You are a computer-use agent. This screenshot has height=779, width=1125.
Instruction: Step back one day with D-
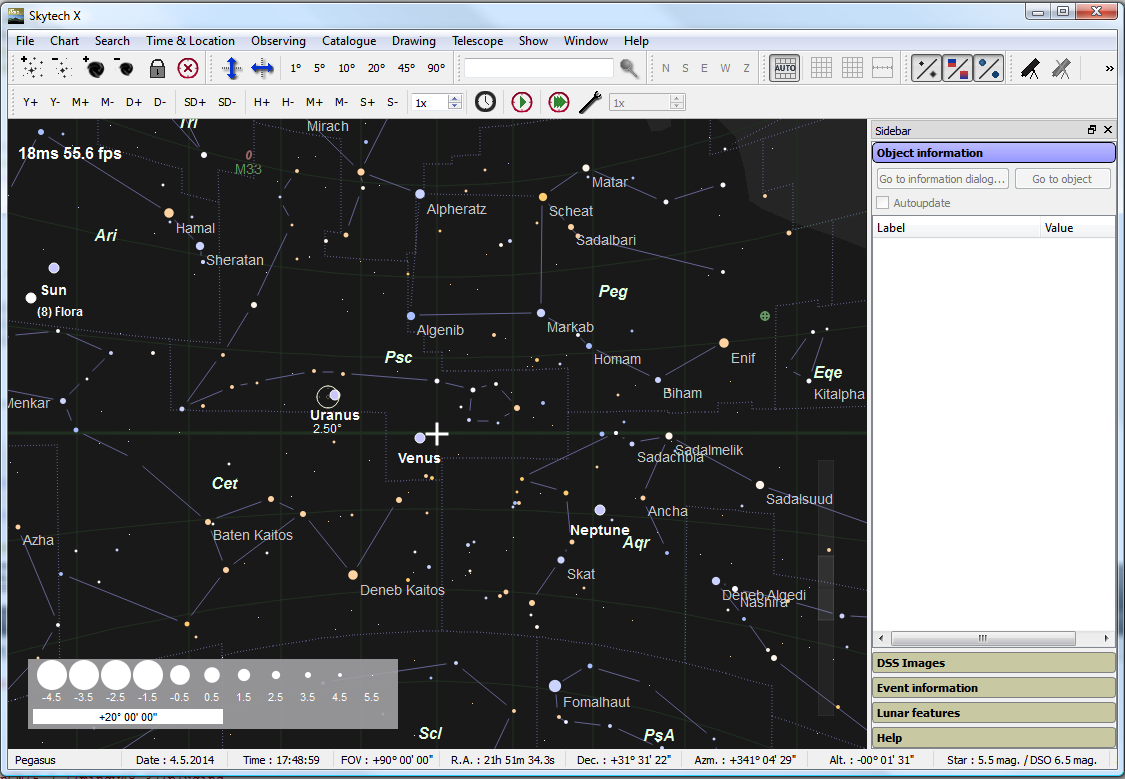(159, 102)
